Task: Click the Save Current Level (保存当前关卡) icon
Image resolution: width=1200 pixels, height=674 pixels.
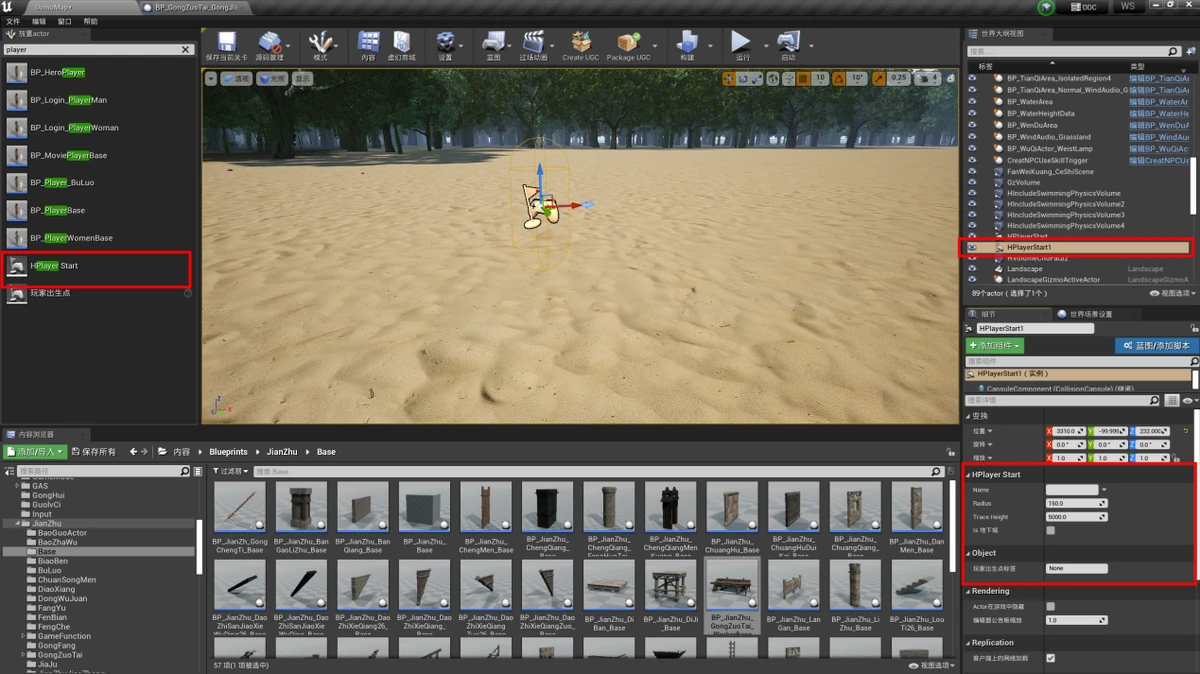Action: click(x=226, y=43)
